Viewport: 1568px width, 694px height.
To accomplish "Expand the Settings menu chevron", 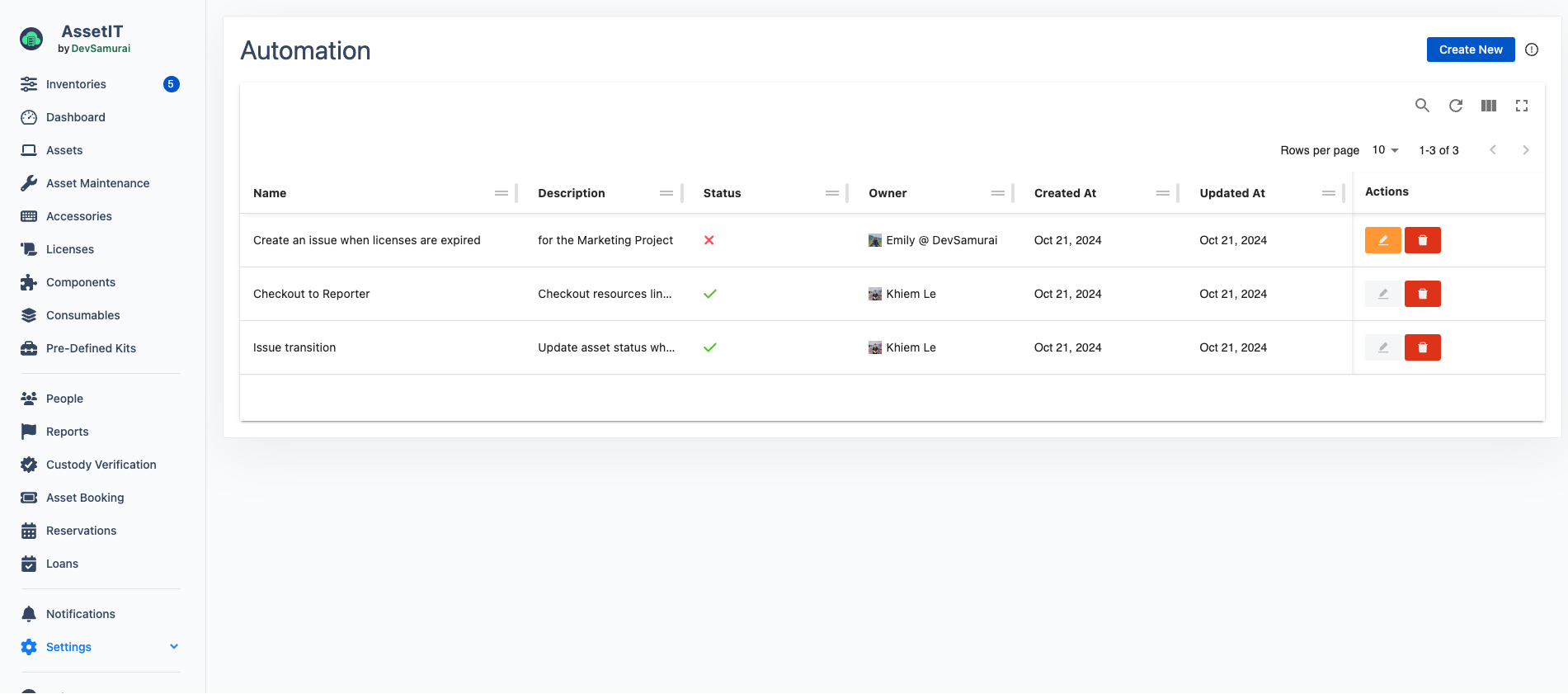I will 174,647.
